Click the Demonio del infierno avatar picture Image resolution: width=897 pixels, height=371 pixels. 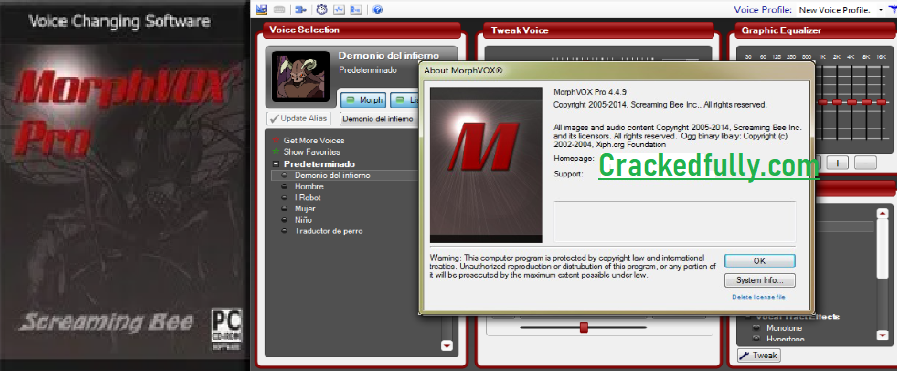pos(301,77)
